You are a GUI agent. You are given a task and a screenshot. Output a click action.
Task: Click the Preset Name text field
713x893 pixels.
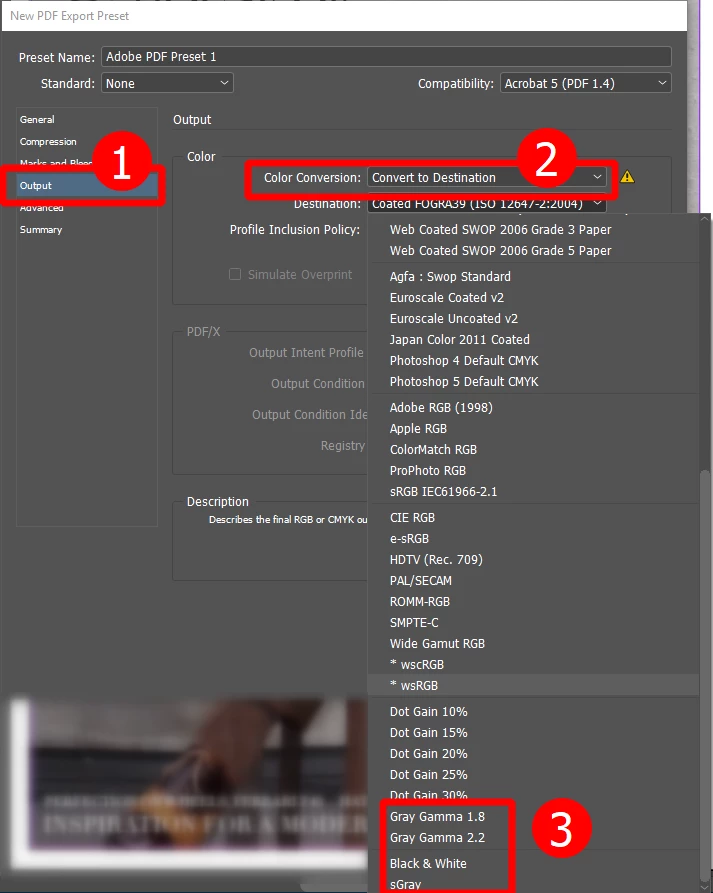click(386, 57)
